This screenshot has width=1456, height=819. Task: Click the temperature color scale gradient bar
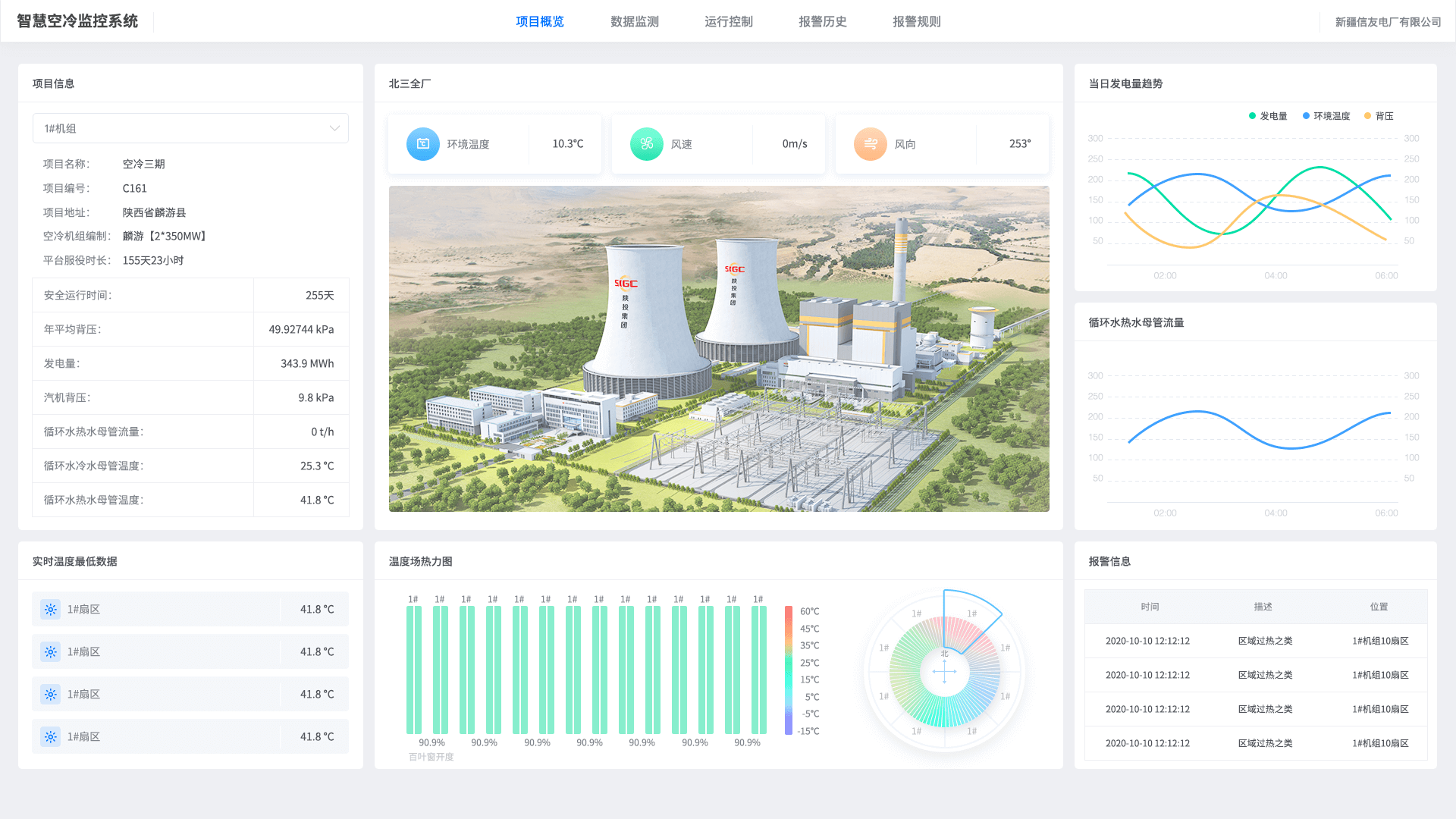[789, 670]
